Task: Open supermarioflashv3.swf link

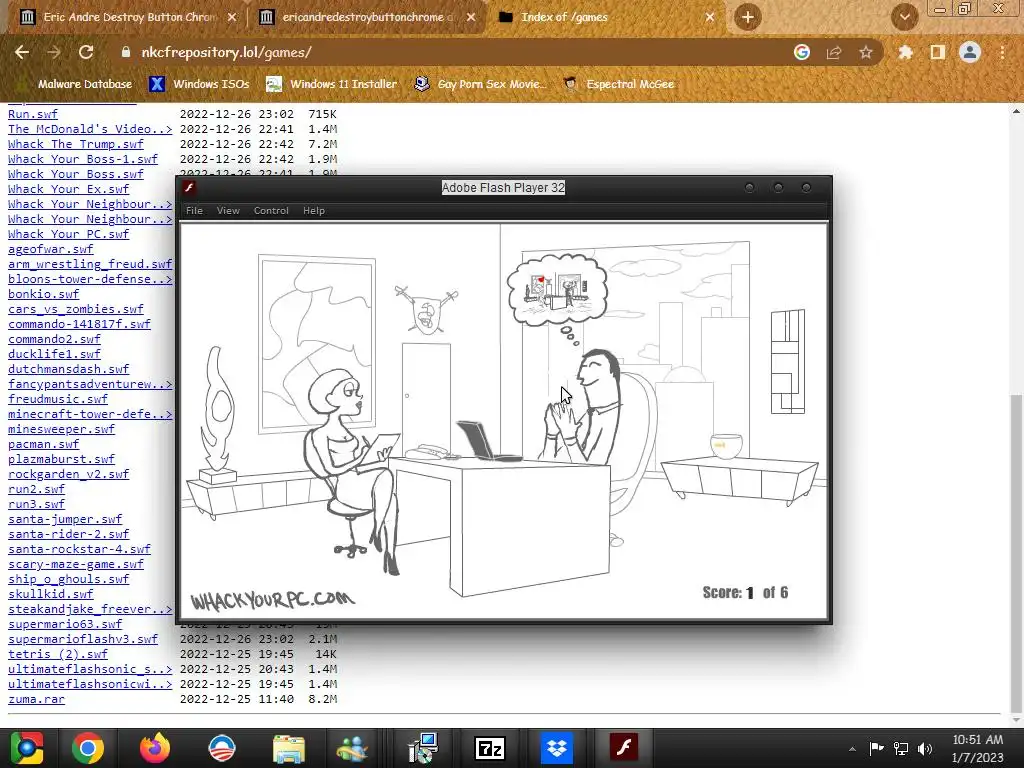Action: [x=83, y=639]
